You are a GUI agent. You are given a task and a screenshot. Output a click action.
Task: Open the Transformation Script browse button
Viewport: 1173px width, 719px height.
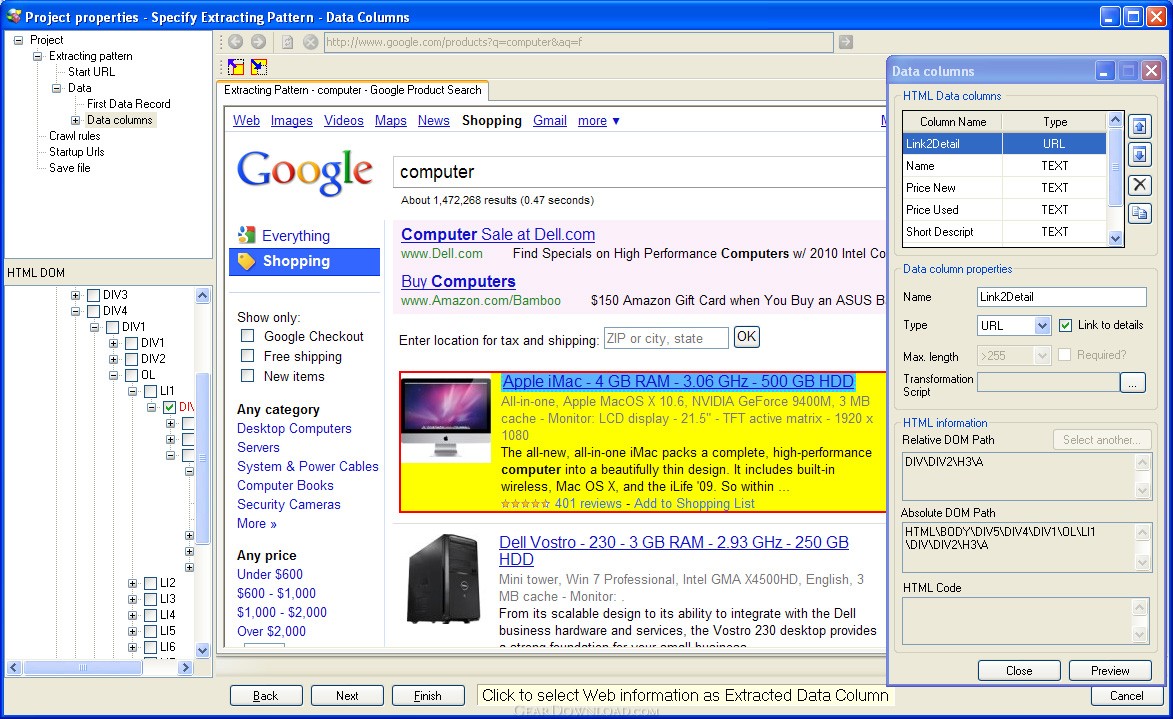pyautogui.click(x=1133, y=382)
